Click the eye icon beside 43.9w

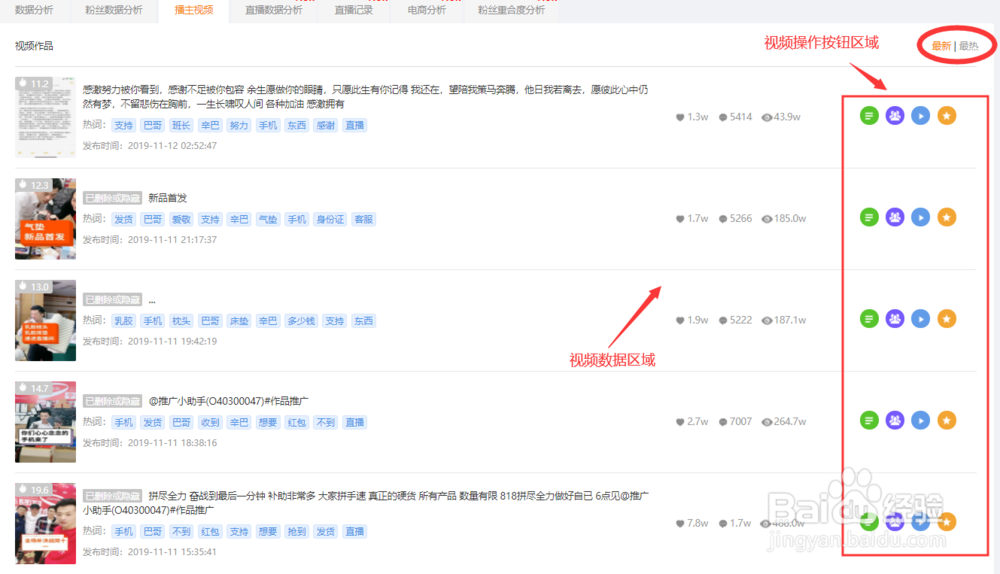pyautogui.click(x=767, y=117)
